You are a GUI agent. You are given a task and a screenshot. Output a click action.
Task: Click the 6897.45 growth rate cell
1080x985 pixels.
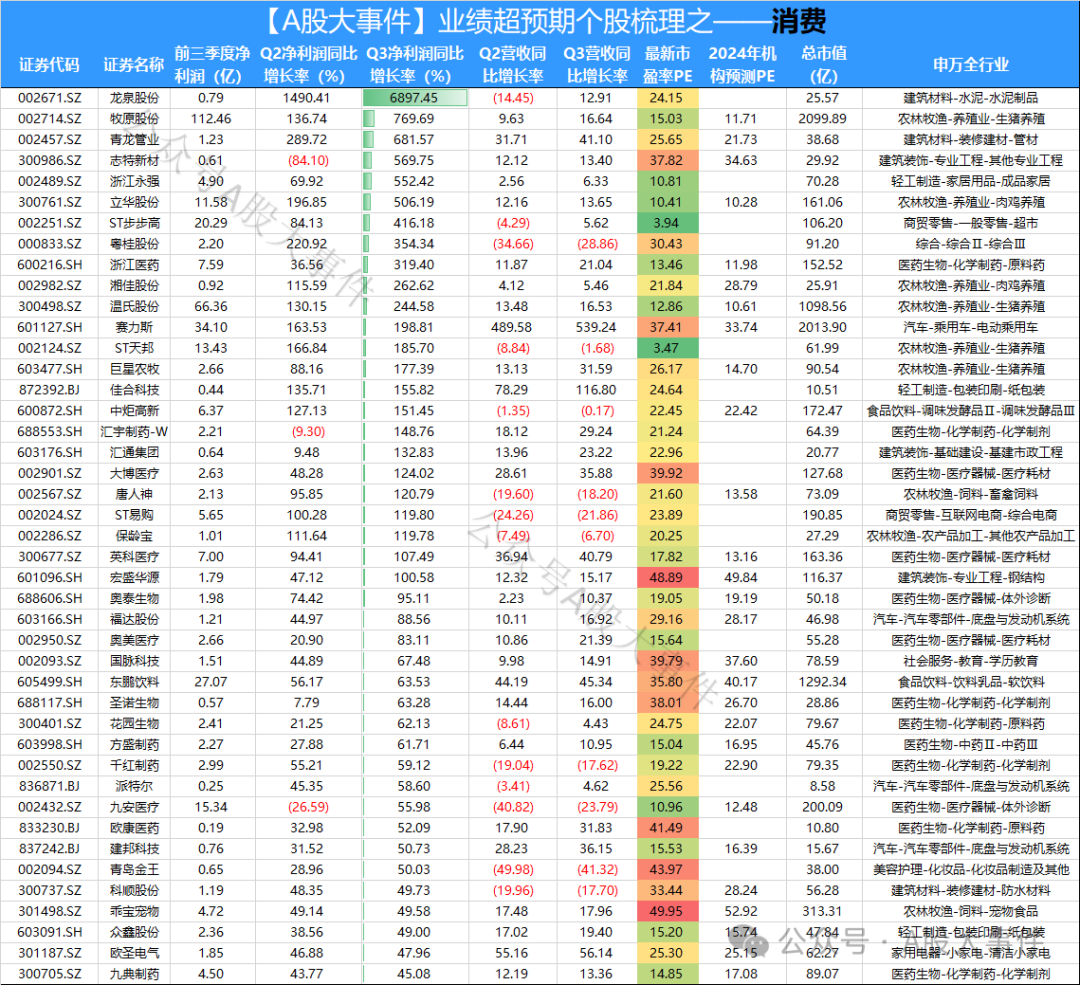point(414,98)
